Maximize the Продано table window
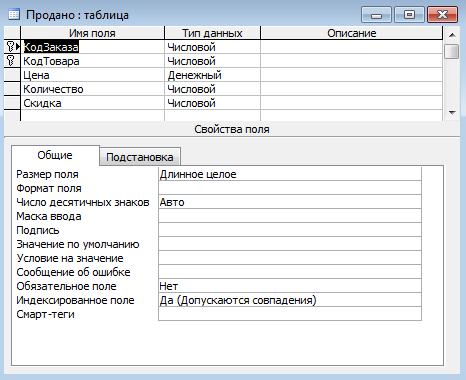This screenshot has width=466, height=380. point(409,15)
